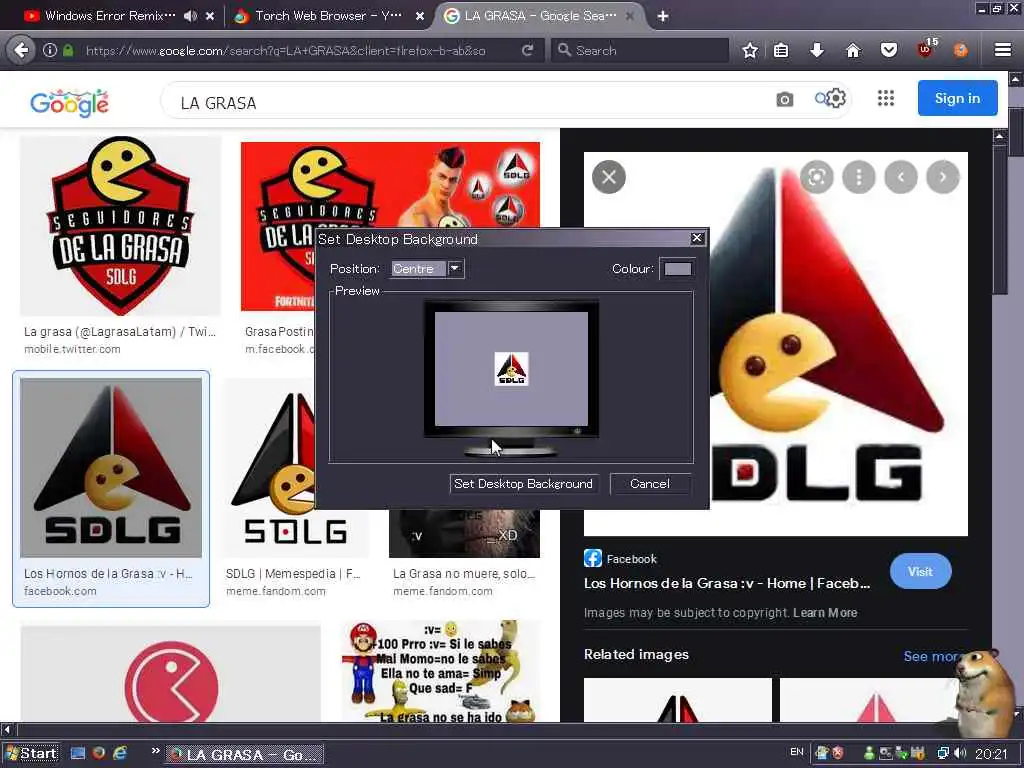The height and width of the screenshot is (768, 1024).
Task: Mute the Windows Error Remix tab audio
Action: point(190,16)
